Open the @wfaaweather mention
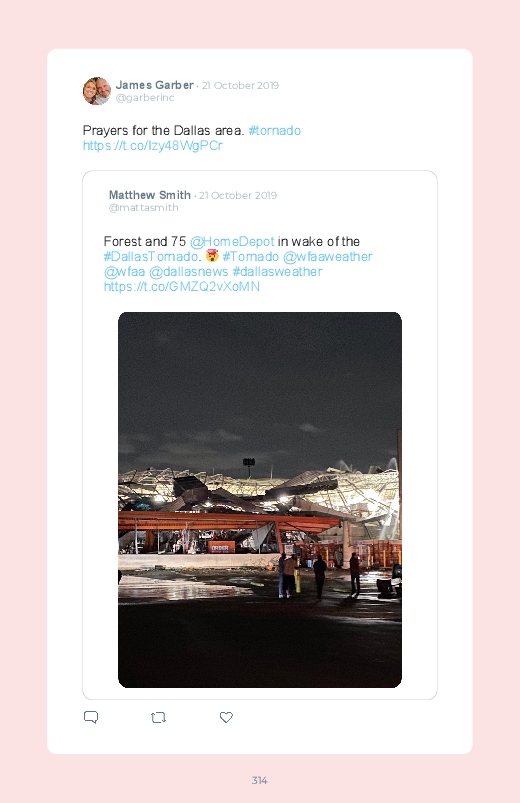The height and width of the screenshot is (803, 520). pyautogui.click(x=328, y=257)
